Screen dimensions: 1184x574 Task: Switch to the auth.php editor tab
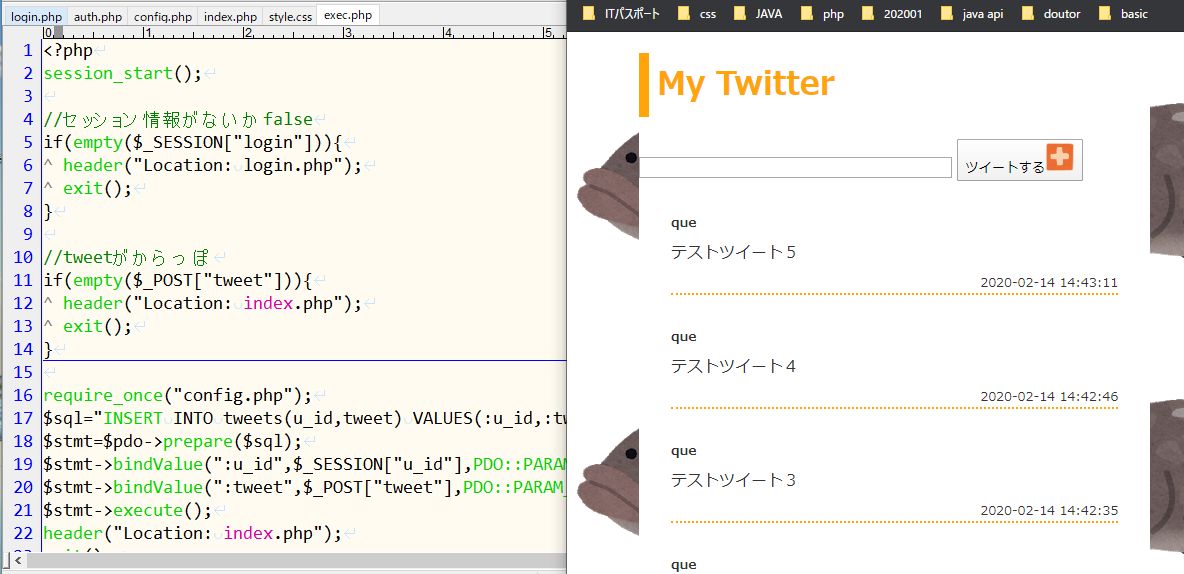tap(97, 16)
